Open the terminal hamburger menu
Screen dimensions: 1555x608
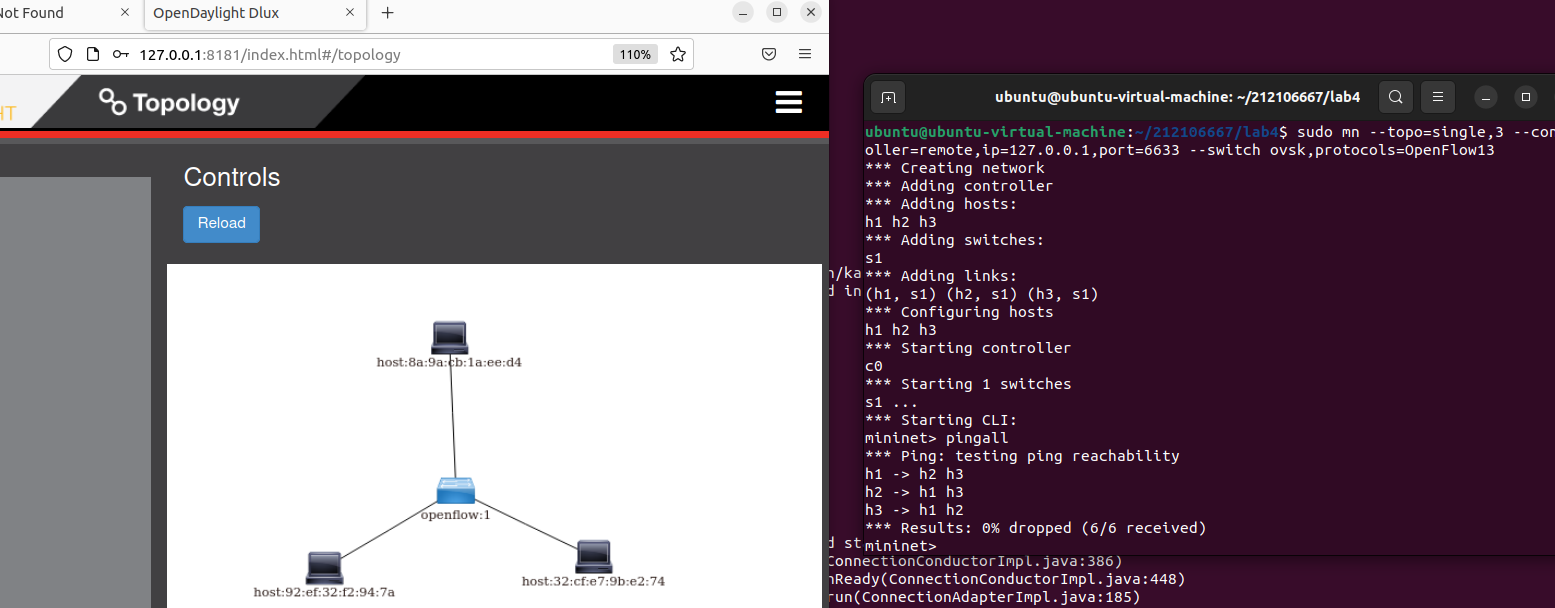point(1438,97)
